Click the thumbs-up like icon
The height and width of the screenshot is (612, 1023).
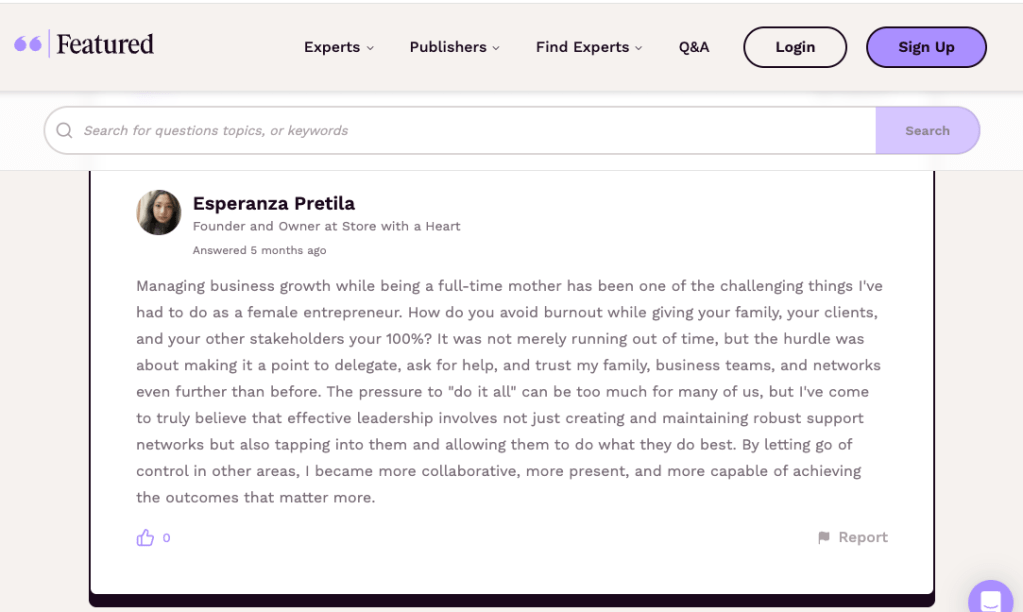point(146,538)
